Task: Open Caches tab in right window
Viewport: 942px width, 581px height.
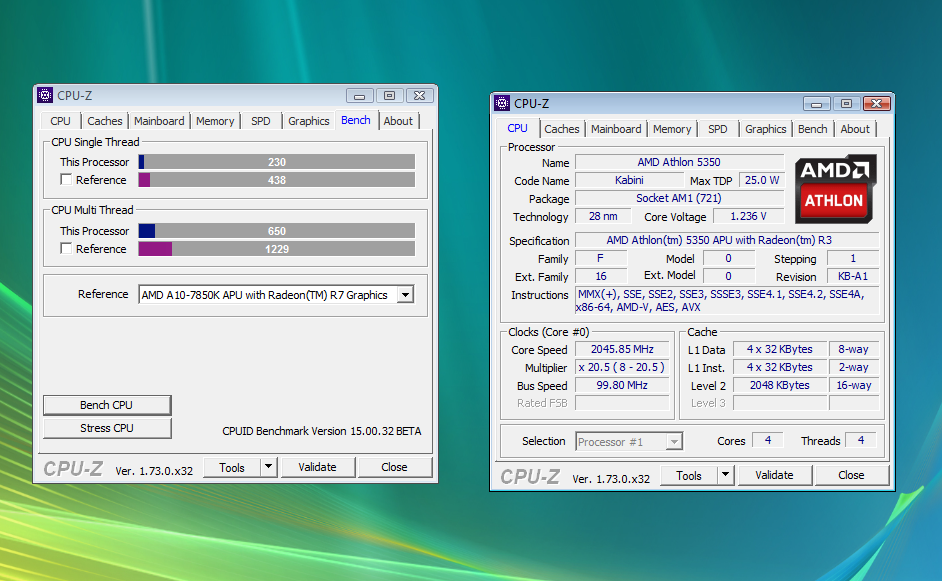Action: coord(562,129)
